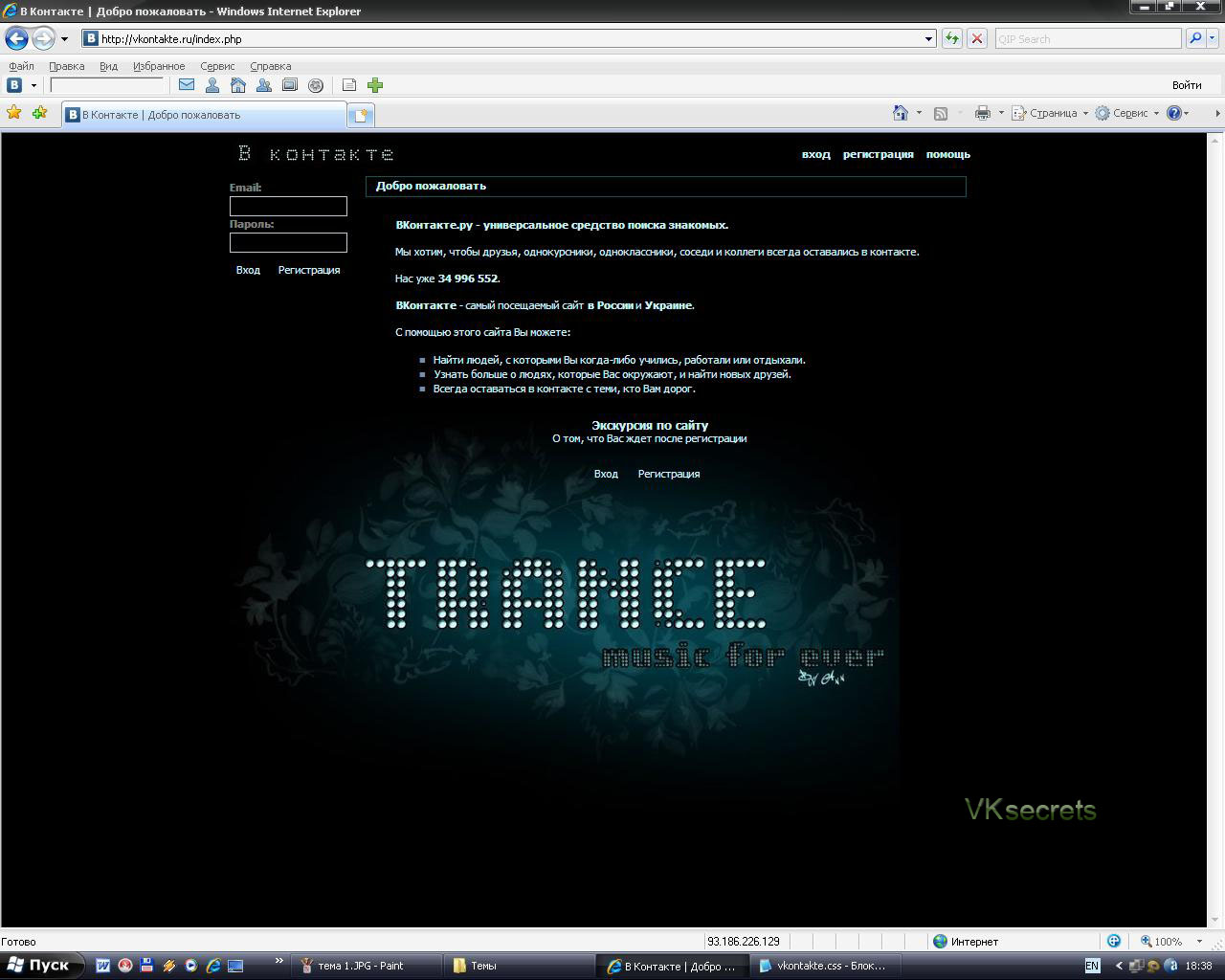Viewport: 1225px width, 980px height.
Task: Expand command bar overflow chevron
Action: (1217, 113)
